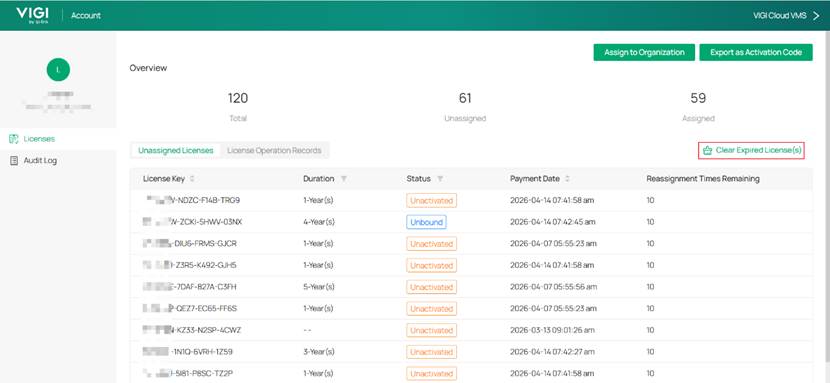
Task: Click payment date 2026-04-14 07:42:27 am
Action: (x=553, y=352)
